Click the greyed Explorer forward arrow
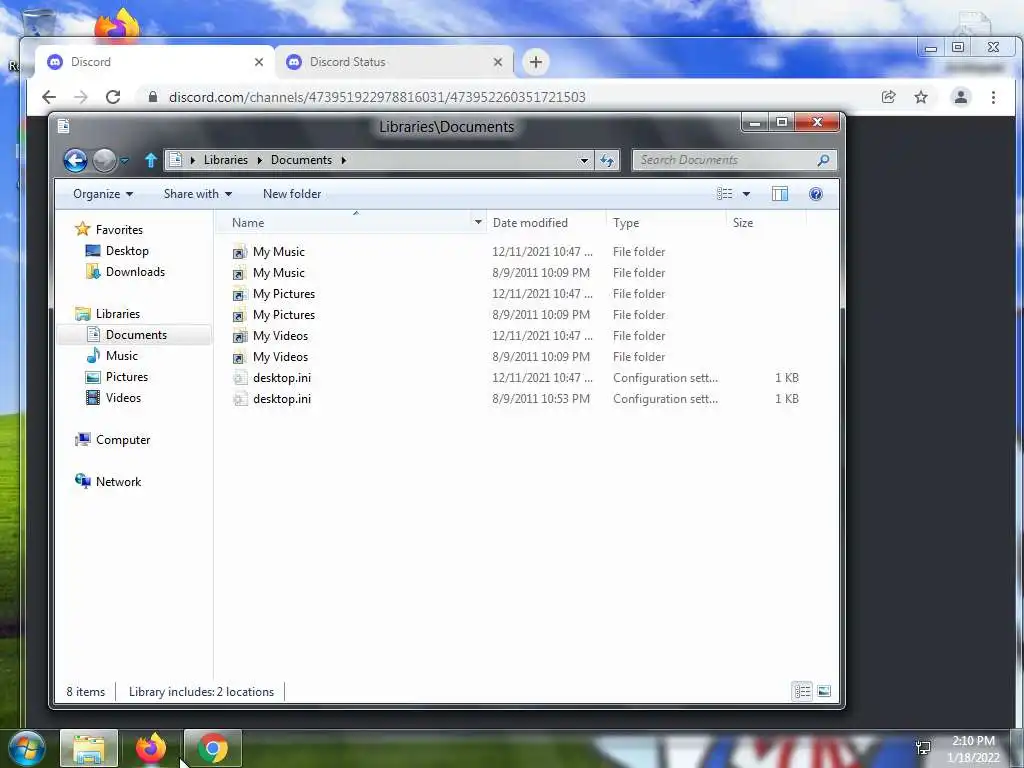The height and width of the screenshot is (768, 1024). click(104, 160)
